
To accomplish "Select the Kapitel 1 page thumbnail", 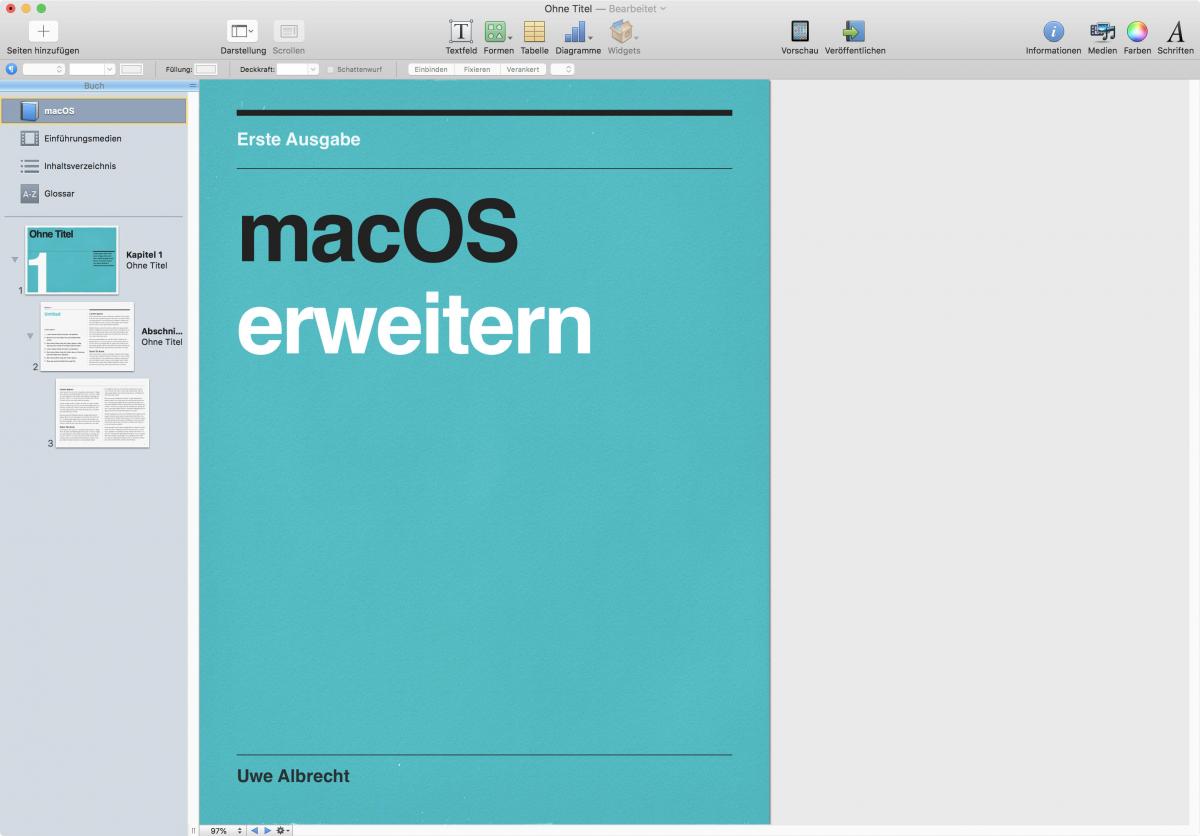I will tap(72, 260).
